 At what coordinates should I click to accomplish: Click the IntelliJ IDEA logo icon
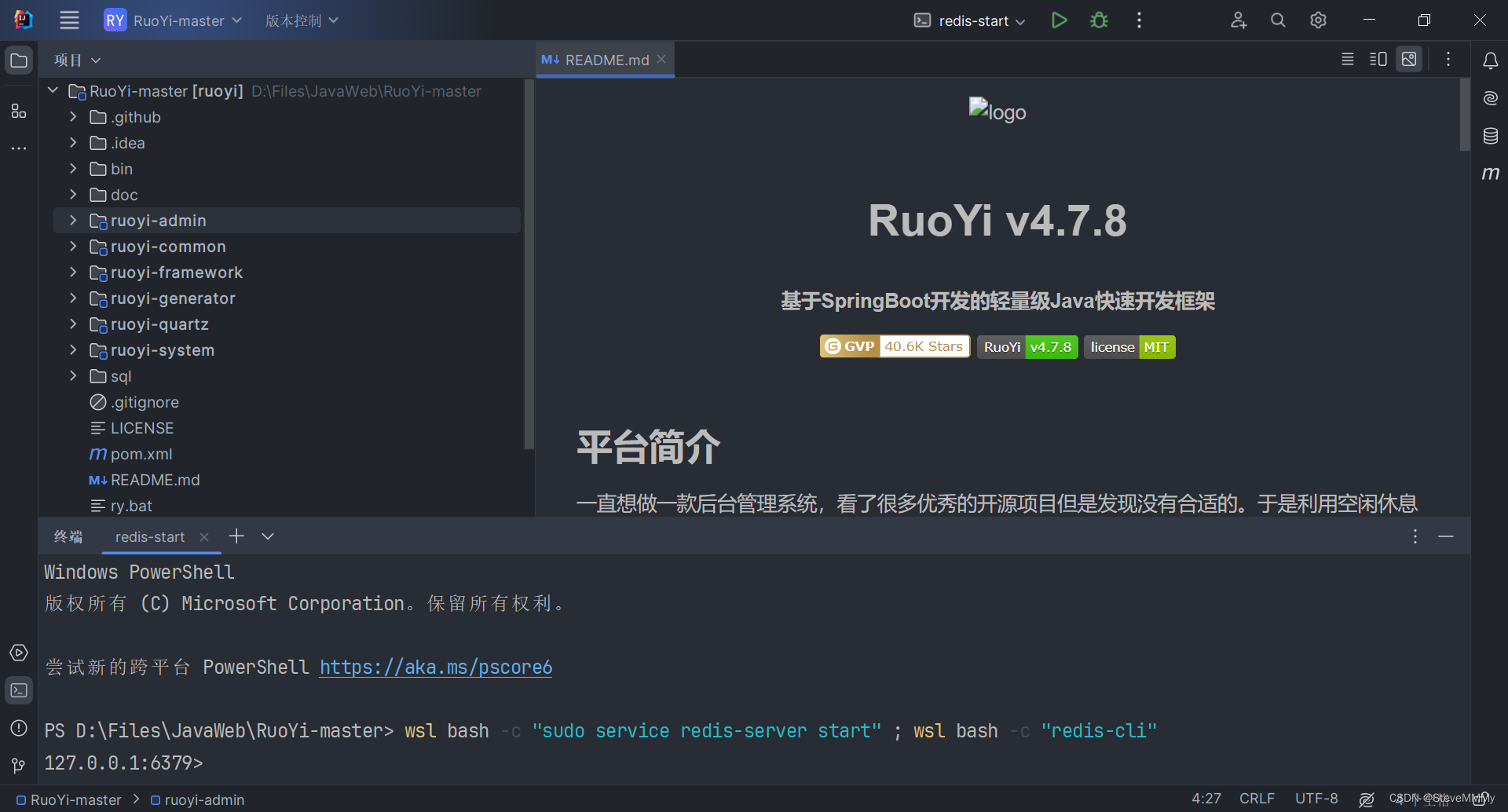(x=24, y=20)
